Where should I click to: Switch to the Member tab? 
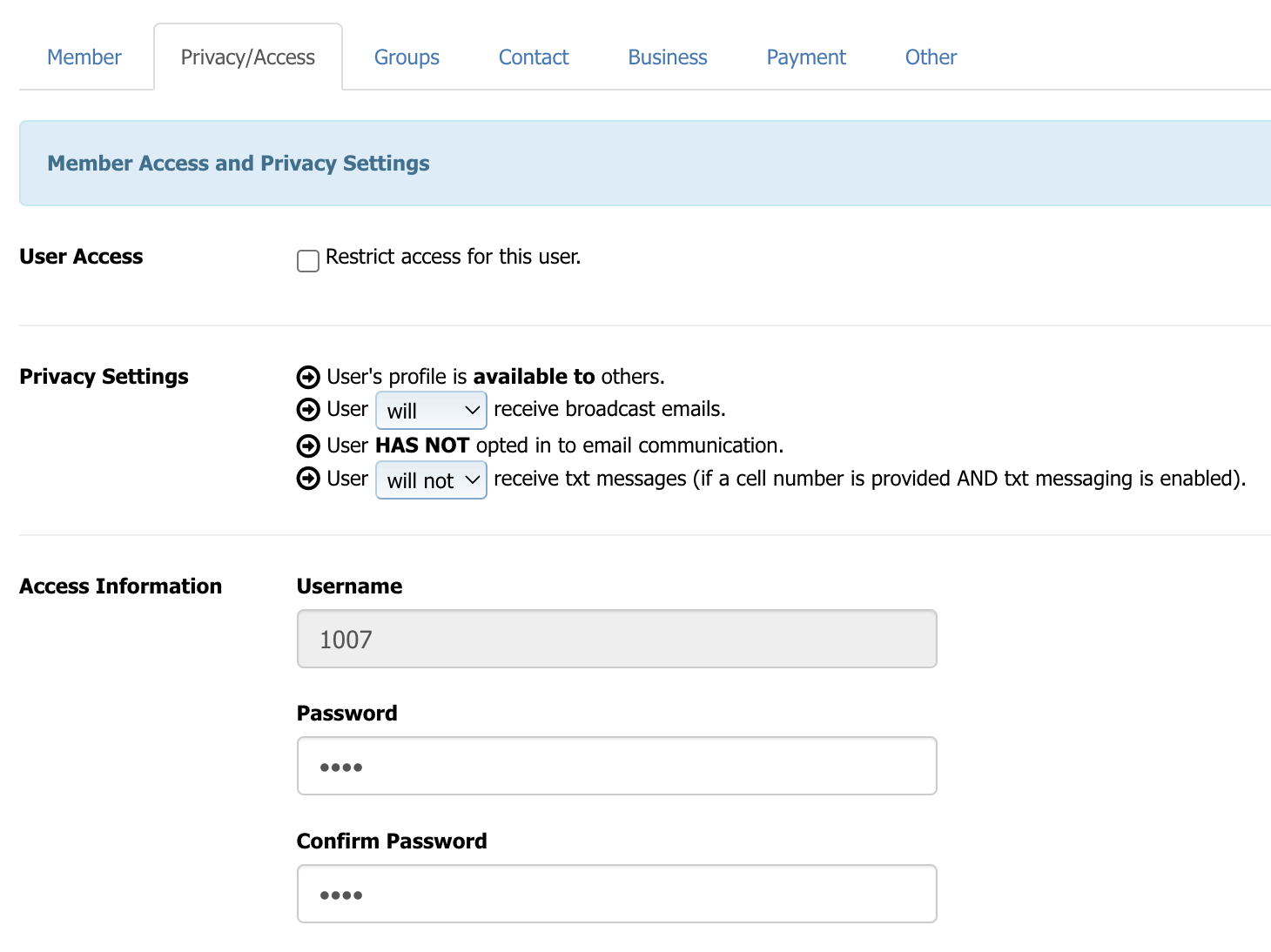[x=84, y=57]
